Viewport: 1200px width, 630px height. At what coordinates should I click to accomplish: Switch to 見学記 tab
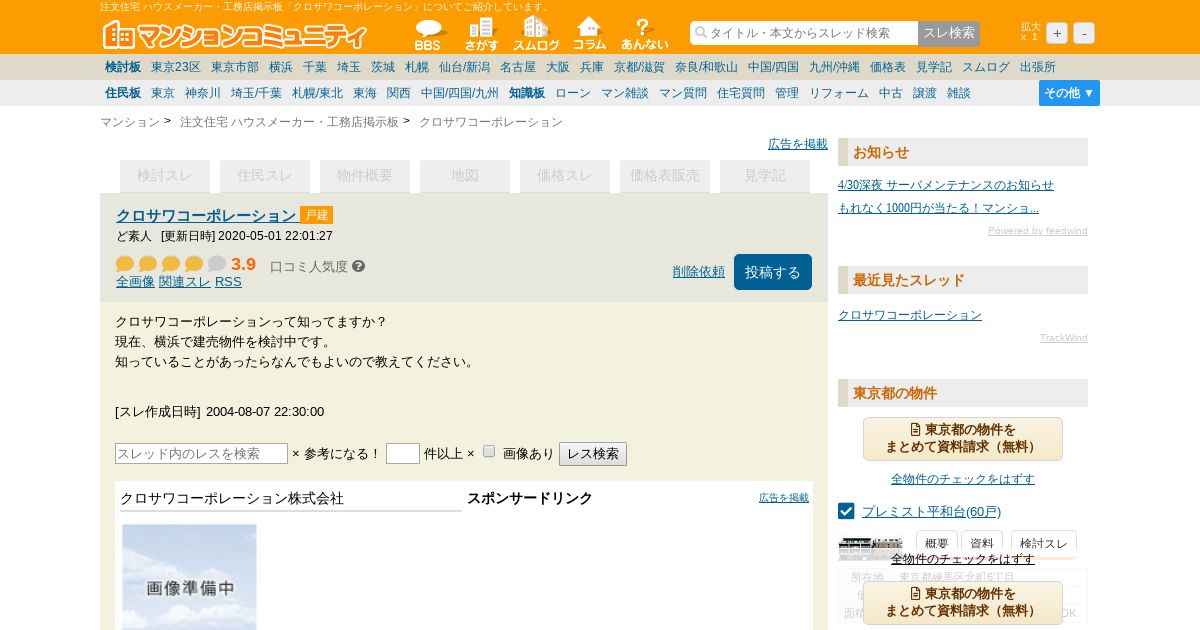pos(765,176)
